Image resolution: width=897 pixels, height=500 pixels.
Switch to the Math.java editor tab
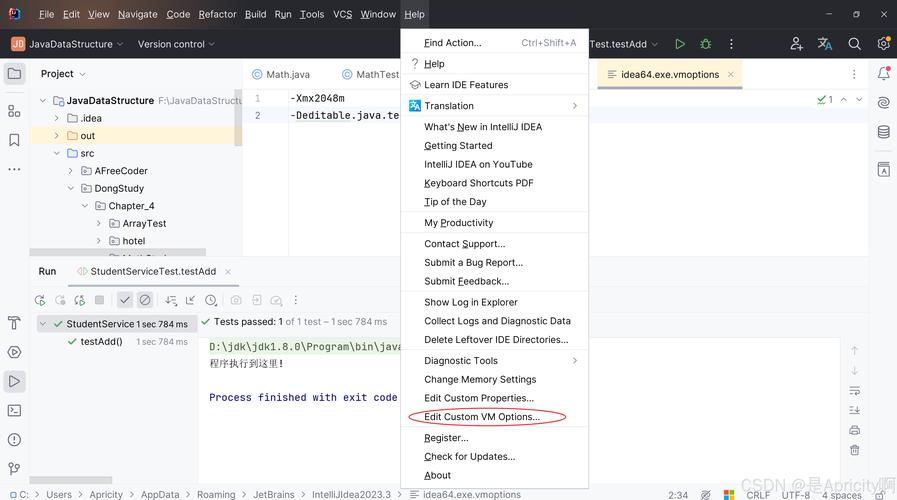[x=288, y=74]
